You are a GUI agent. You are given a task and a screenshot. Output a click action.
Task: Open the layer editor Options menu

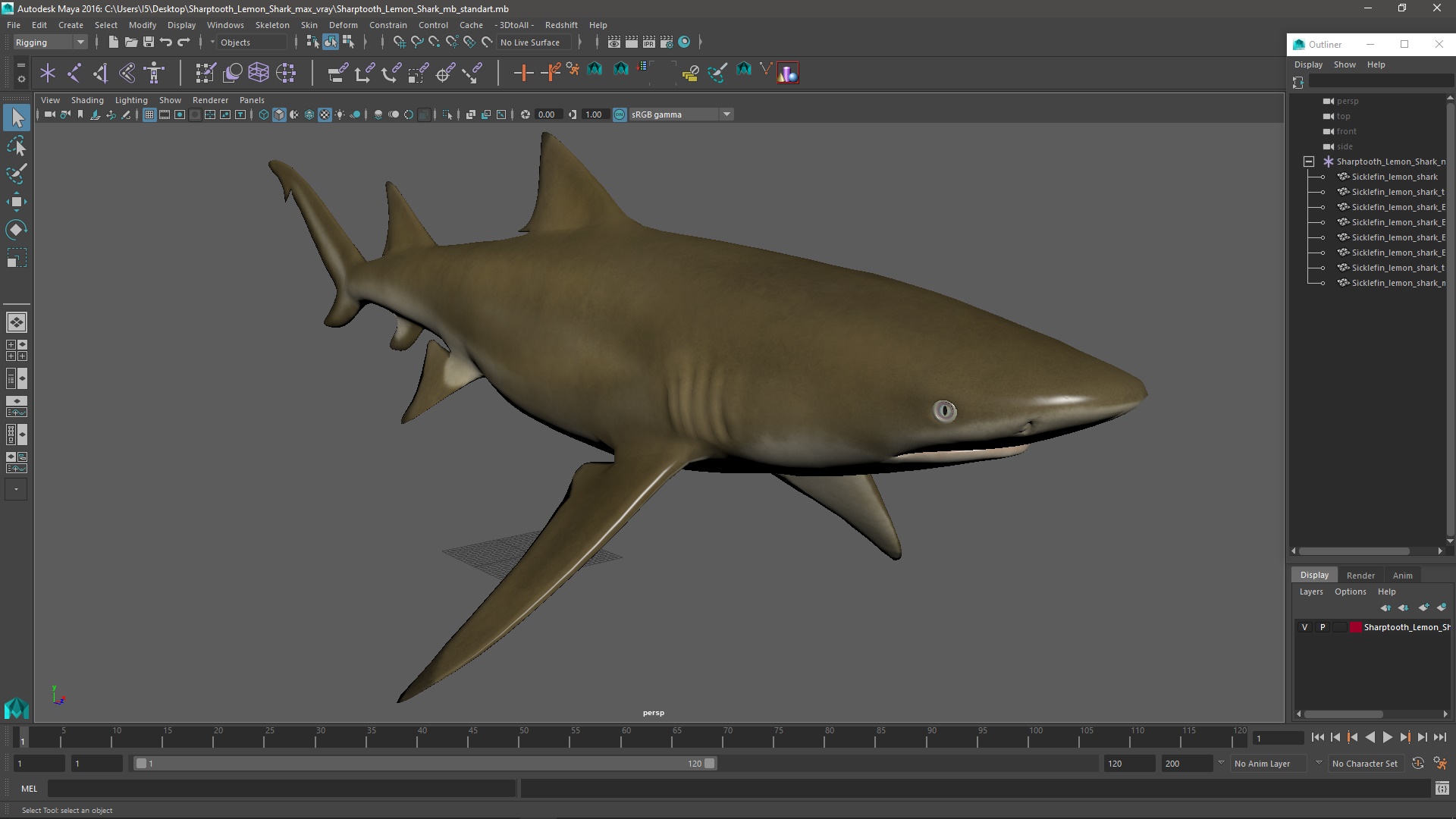click(1350, 591)
